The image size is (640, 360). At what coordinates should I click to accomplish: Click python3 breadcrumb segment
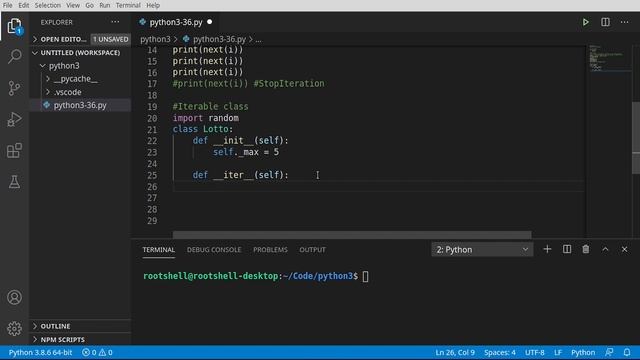[155, 39]
